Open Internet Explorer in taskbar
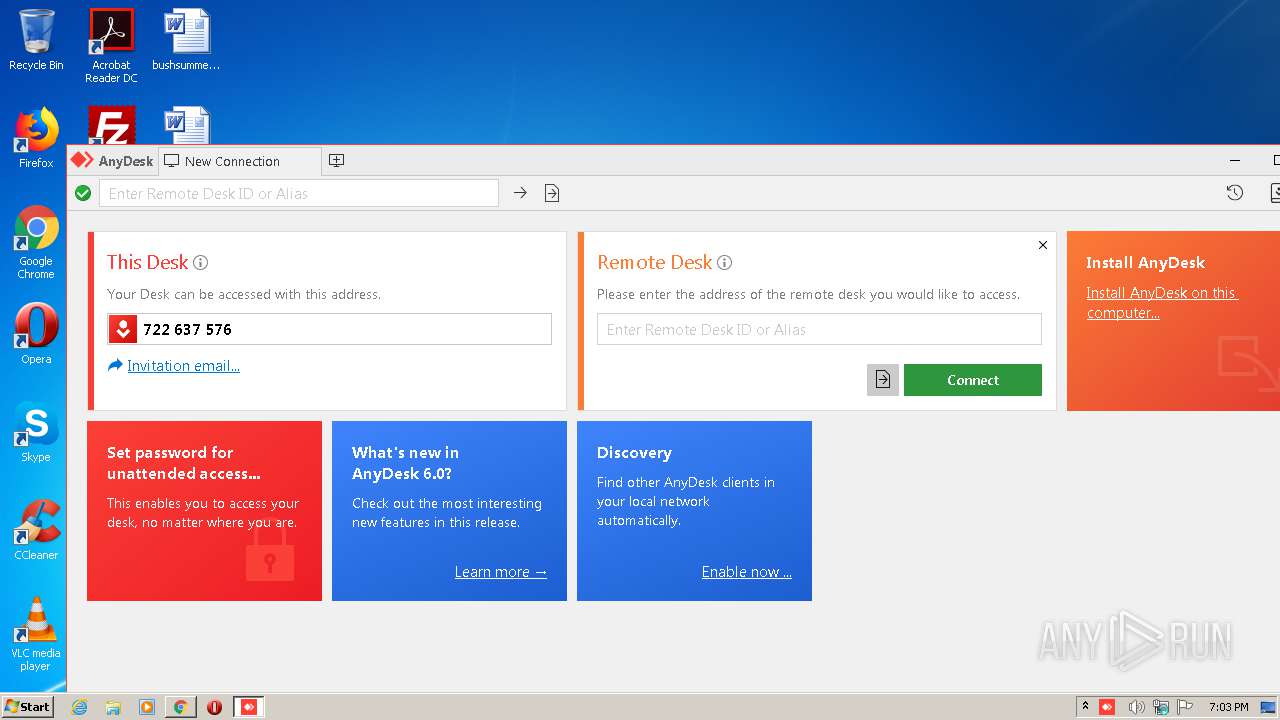Screen dimensions: 1280x720 click(x=79, y=707)
